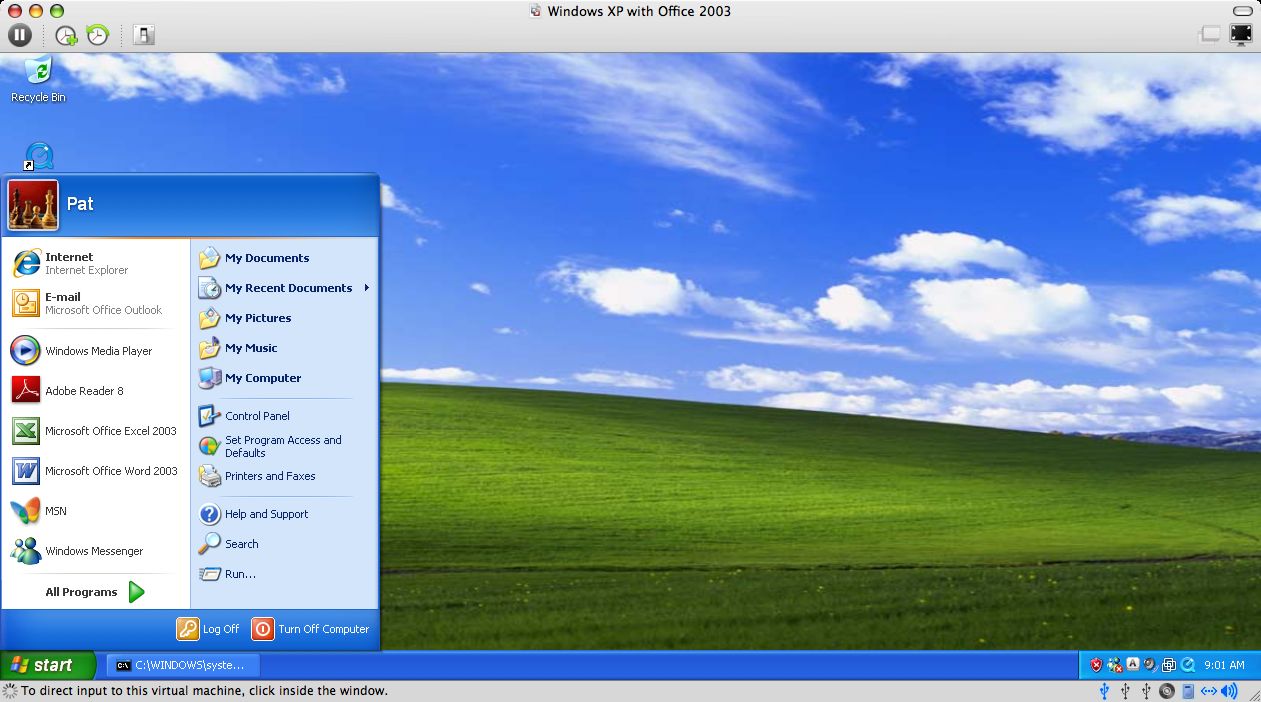Click Turn Off Computer button
1261x702 pixels.
point(310,629)
